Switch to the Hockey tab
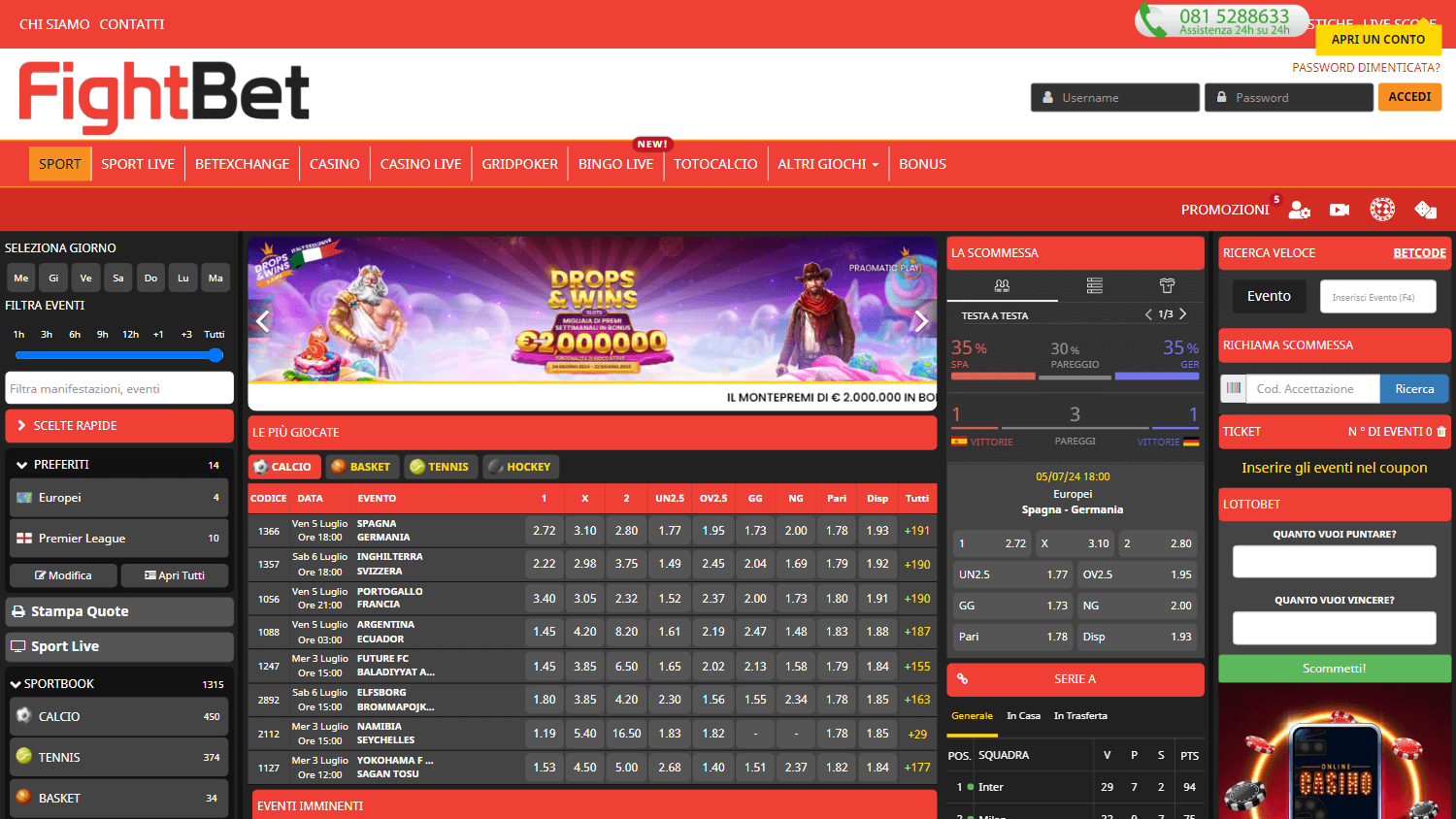Screen dimensions: 1456x819 click(520, 467)
